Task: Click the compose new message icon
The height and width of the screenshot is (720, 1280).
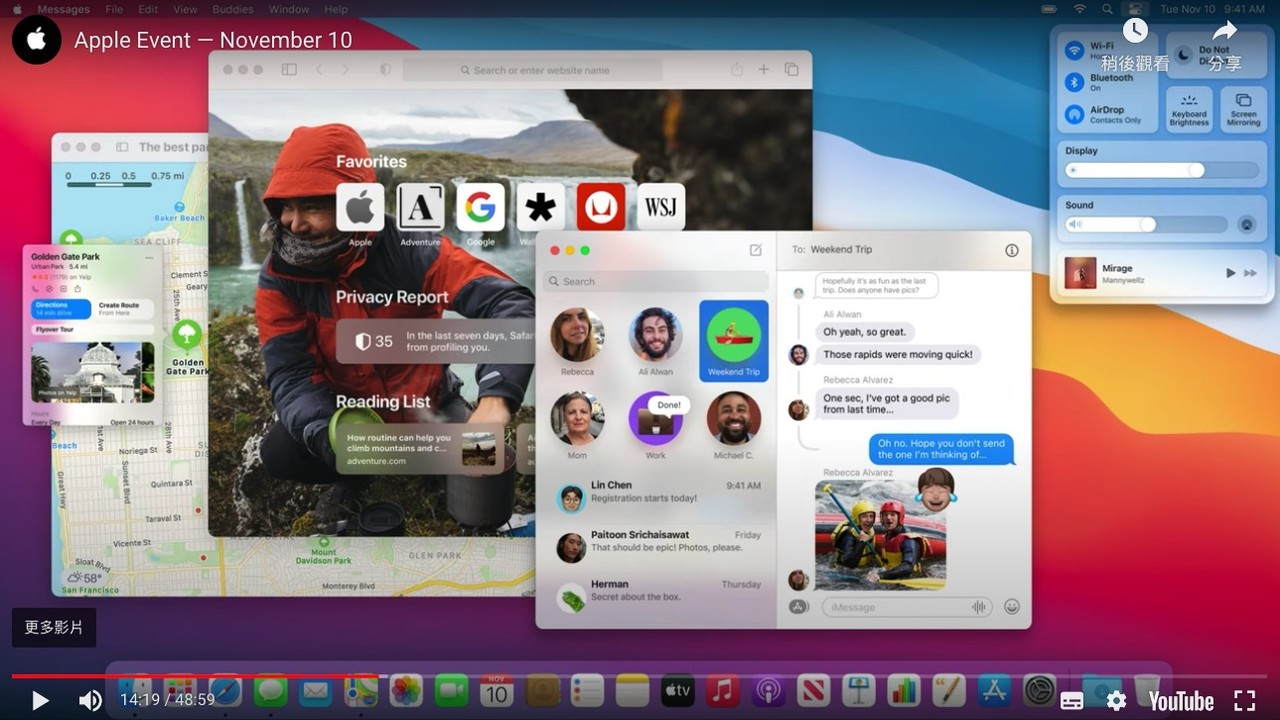Action: pos(756,250)
